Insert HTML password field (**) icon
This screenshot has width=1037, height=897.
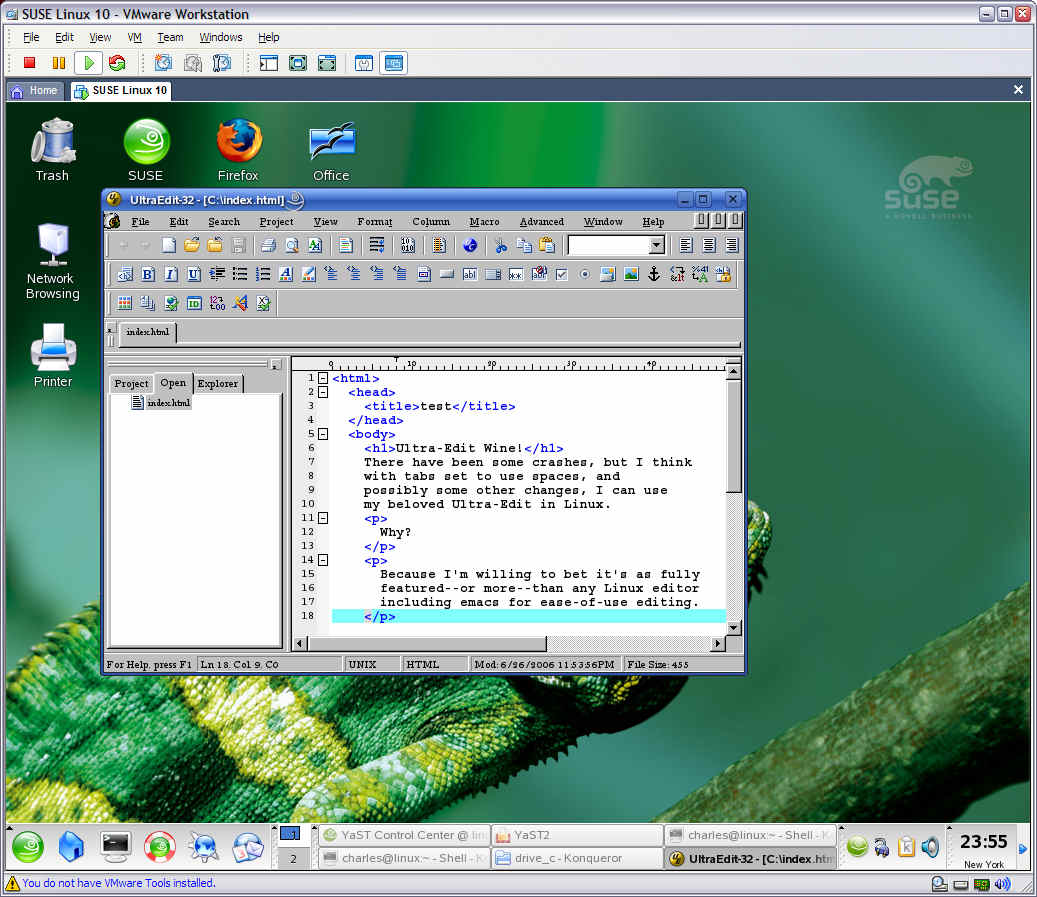(x=516, y=274)
